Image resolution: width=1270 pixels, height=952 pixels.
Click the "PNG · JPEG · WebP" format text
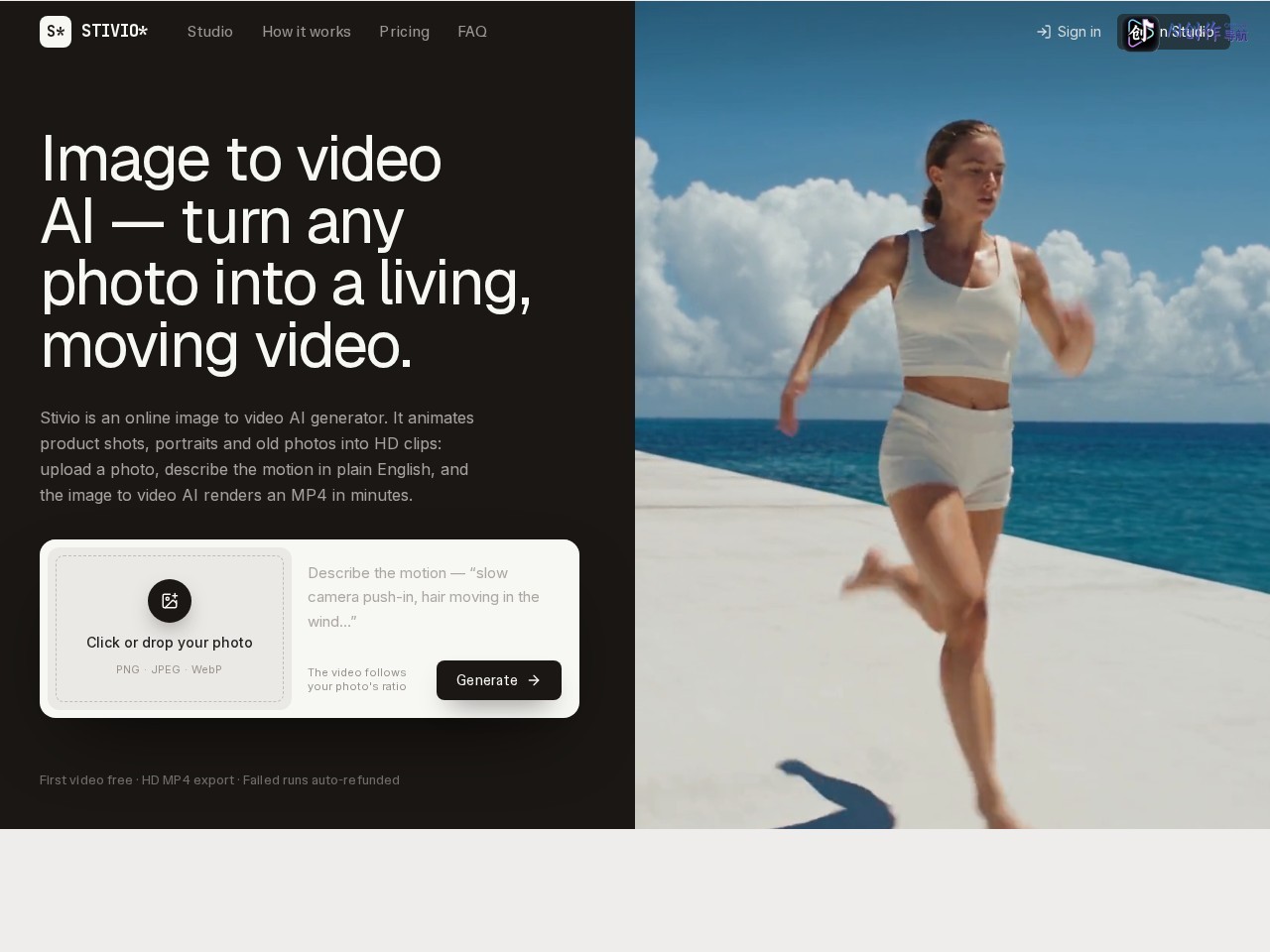tap(170, 669)
